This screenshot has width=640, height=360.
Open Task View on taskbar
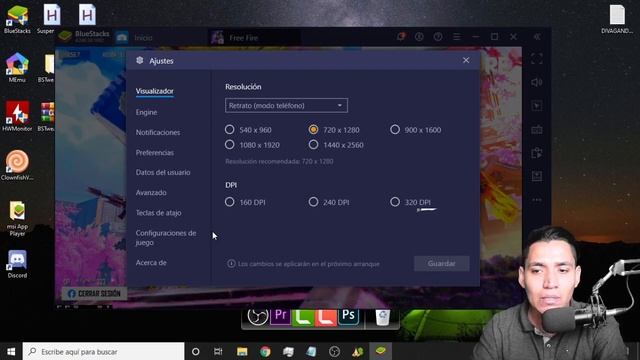point(218,351)
